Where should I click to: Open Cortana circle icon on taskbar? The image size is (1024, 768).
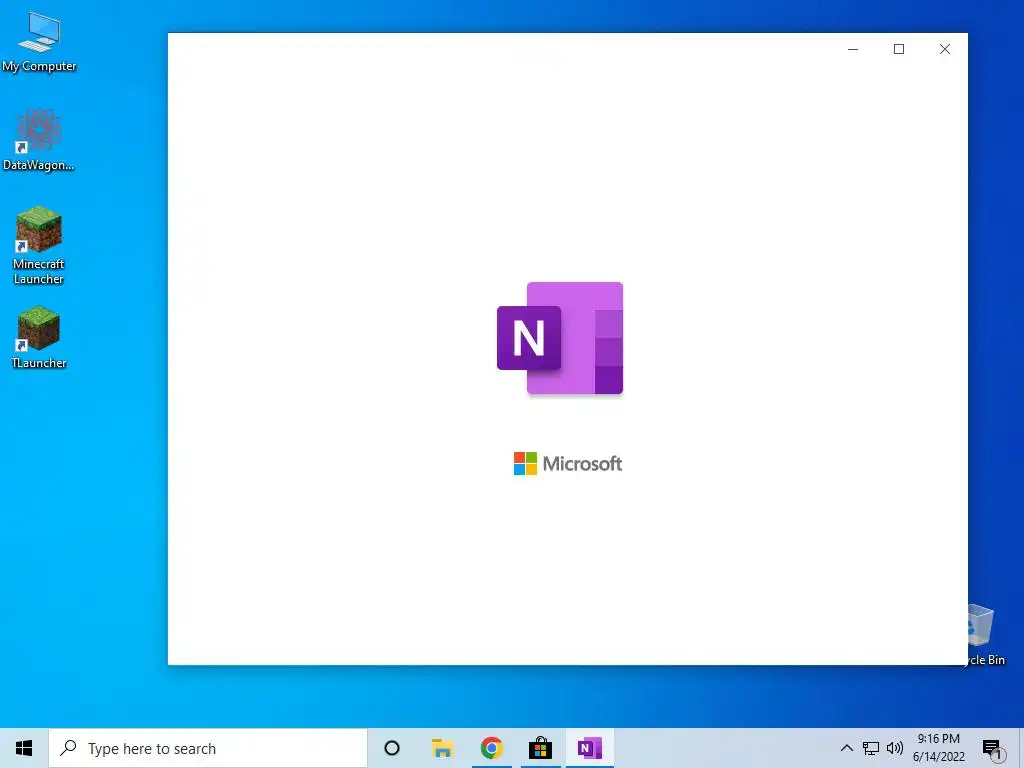click(x=392, y=748)
